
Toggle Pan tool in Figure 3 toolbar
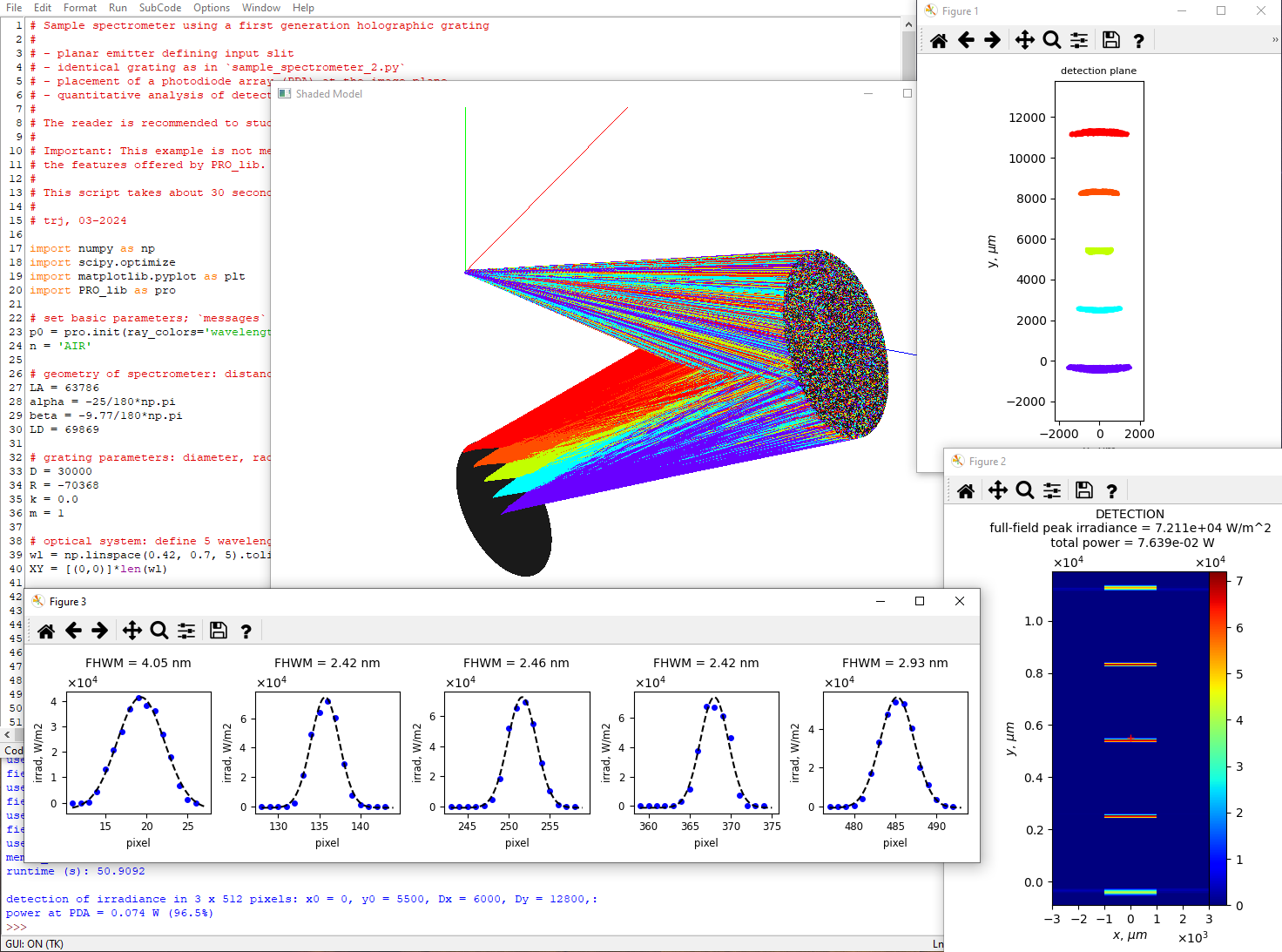coord(132,631)
